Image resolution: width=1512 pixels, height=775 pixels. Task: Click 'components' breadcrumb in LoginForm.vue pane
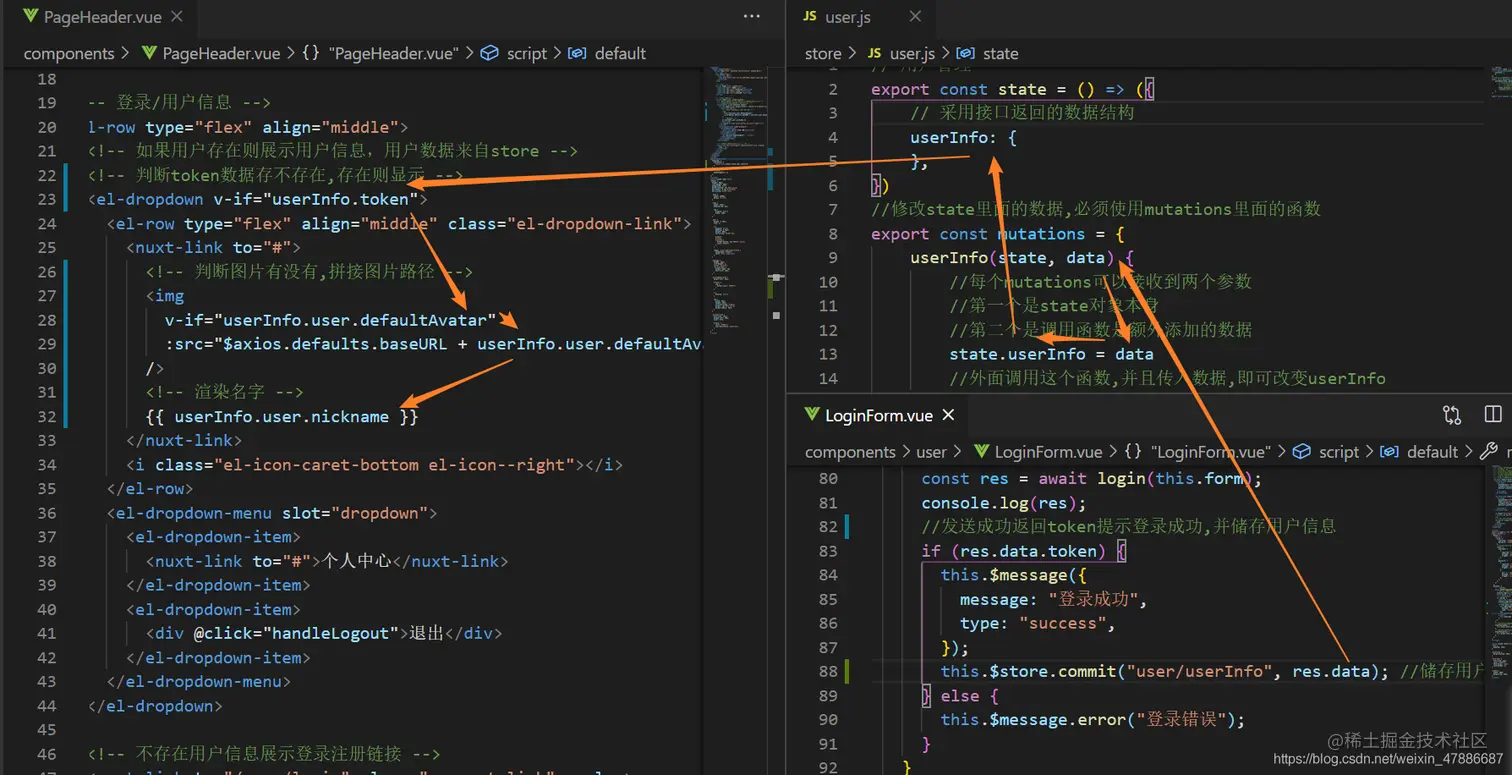pyautogui.click(x=850, y=452)
